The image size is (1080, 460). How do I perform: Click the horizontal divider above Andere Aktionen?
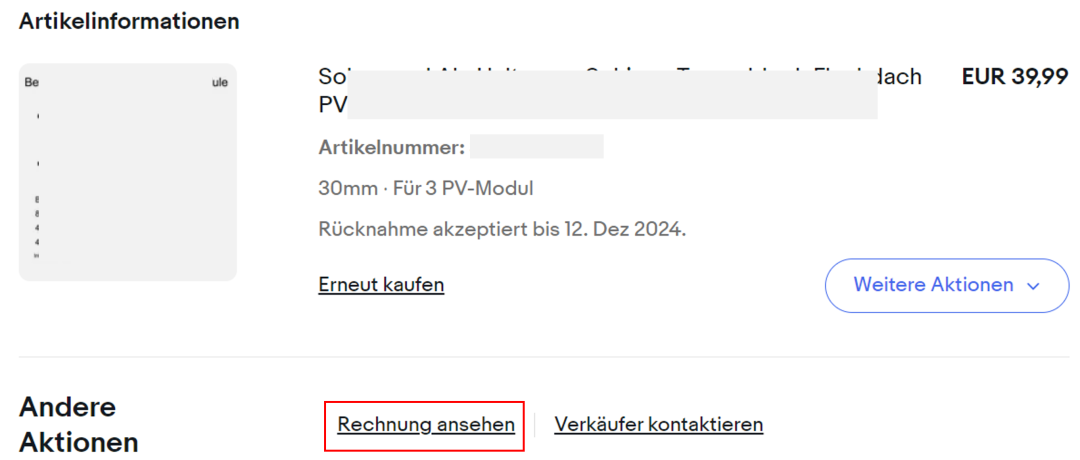[544, 357]
